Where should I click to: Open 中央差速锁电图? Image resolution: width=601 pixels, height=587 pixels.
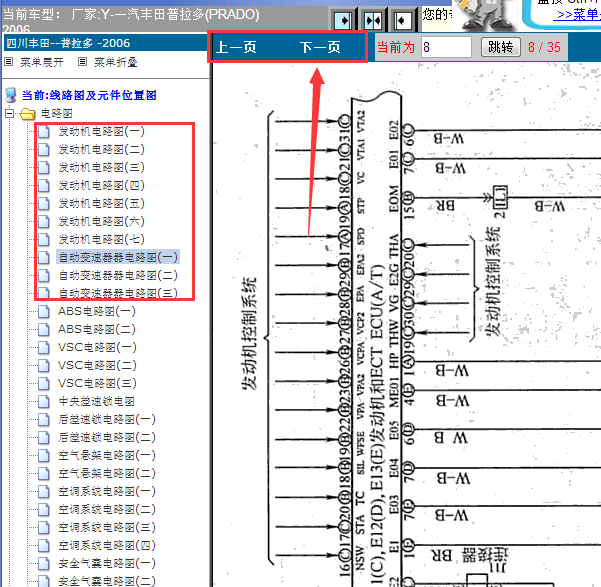[x=96, y=401]
